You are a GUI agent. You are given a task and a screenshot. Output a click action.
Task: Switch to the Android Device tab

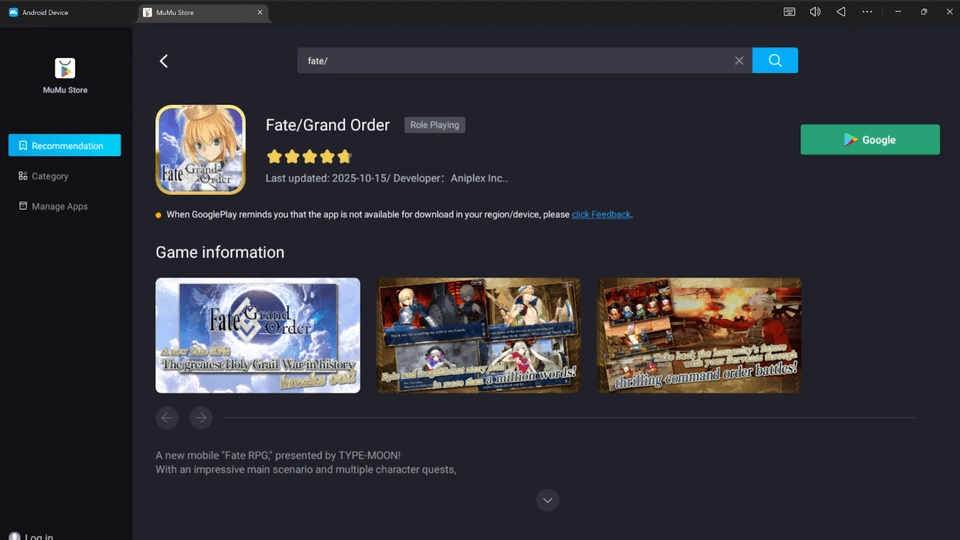(39, 12)
